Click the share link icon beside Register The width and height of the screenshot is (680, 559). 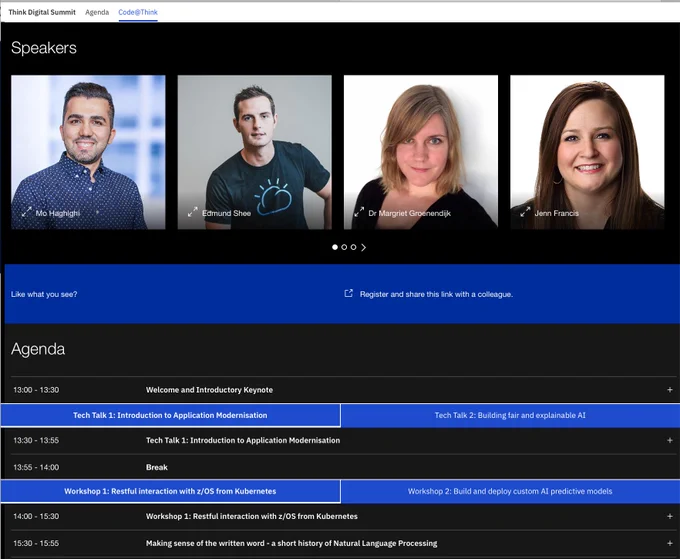[x=349, y=294]
